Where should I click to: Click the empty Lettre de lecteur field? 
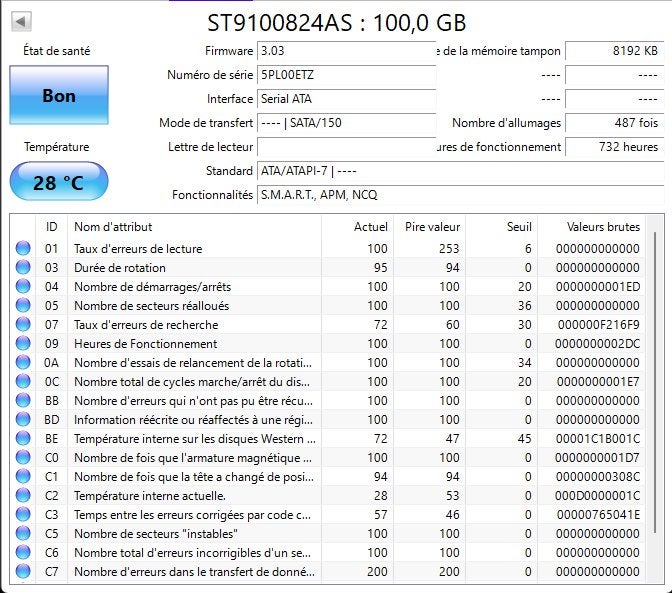(x=346, y=147)
